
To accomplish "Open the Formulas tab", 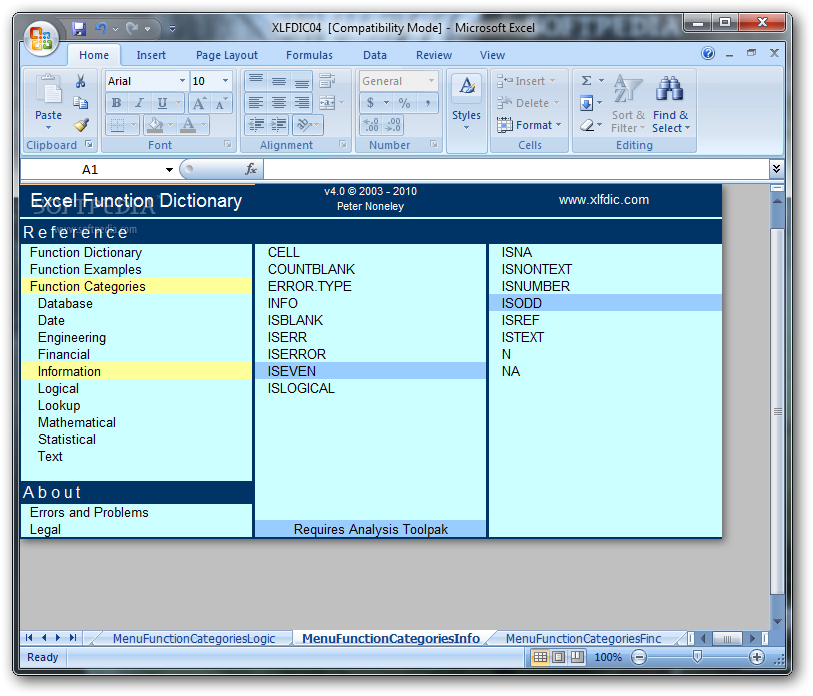I will tap(310, 55).
